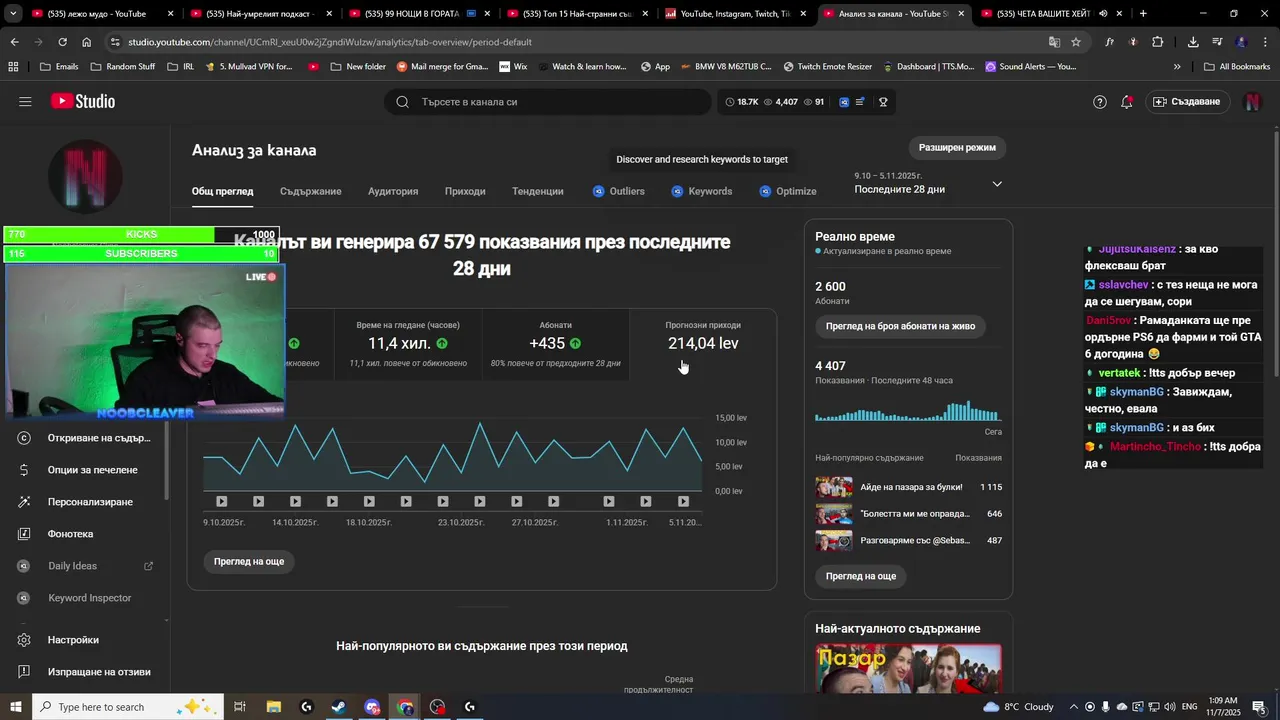1280x720 pixels.
Task: Open the browser extensions puzzle icon
Action: tap(1157, 42)
